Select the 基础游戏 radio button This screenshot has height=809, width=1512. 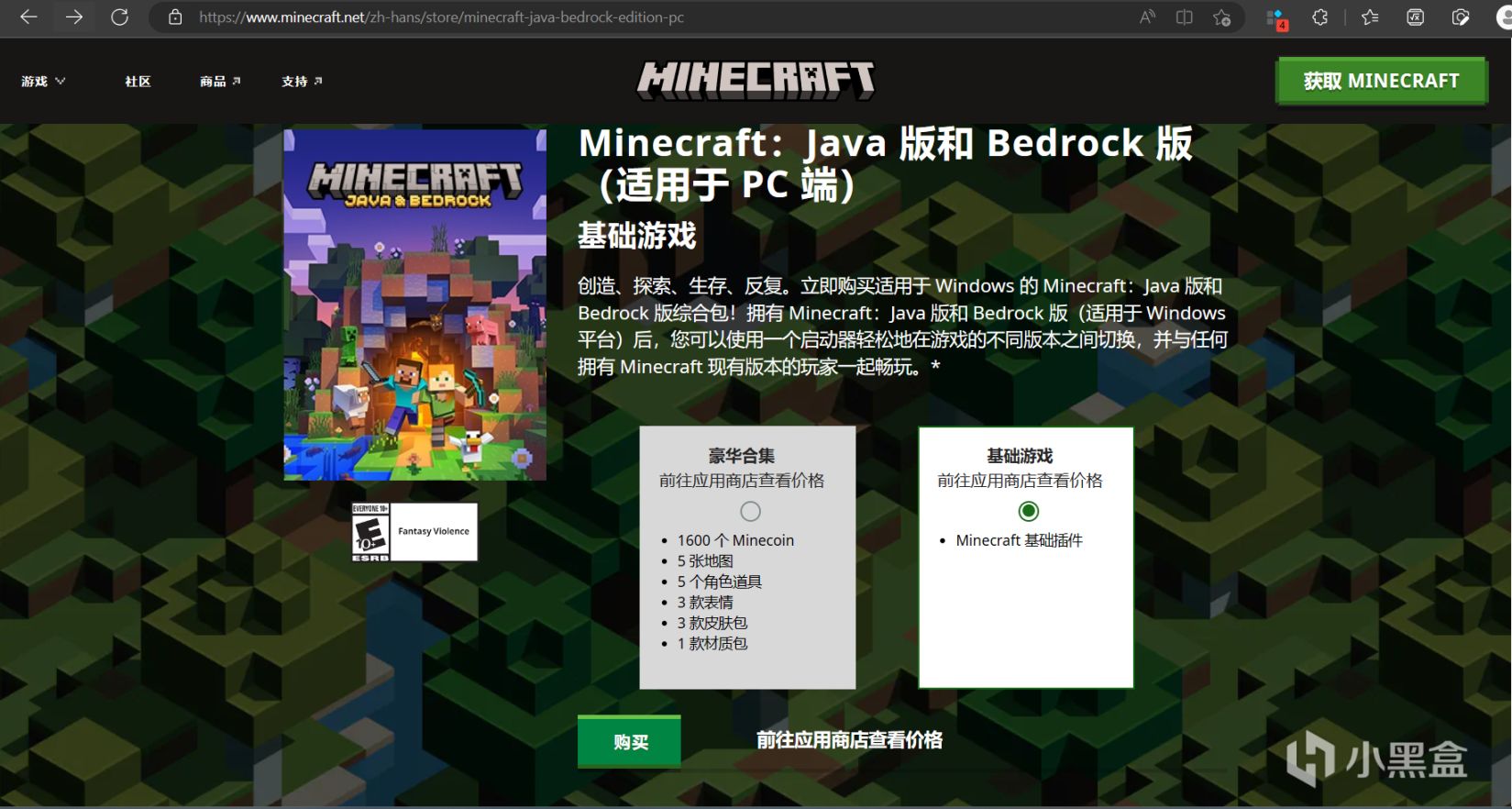pos(1029,511)
